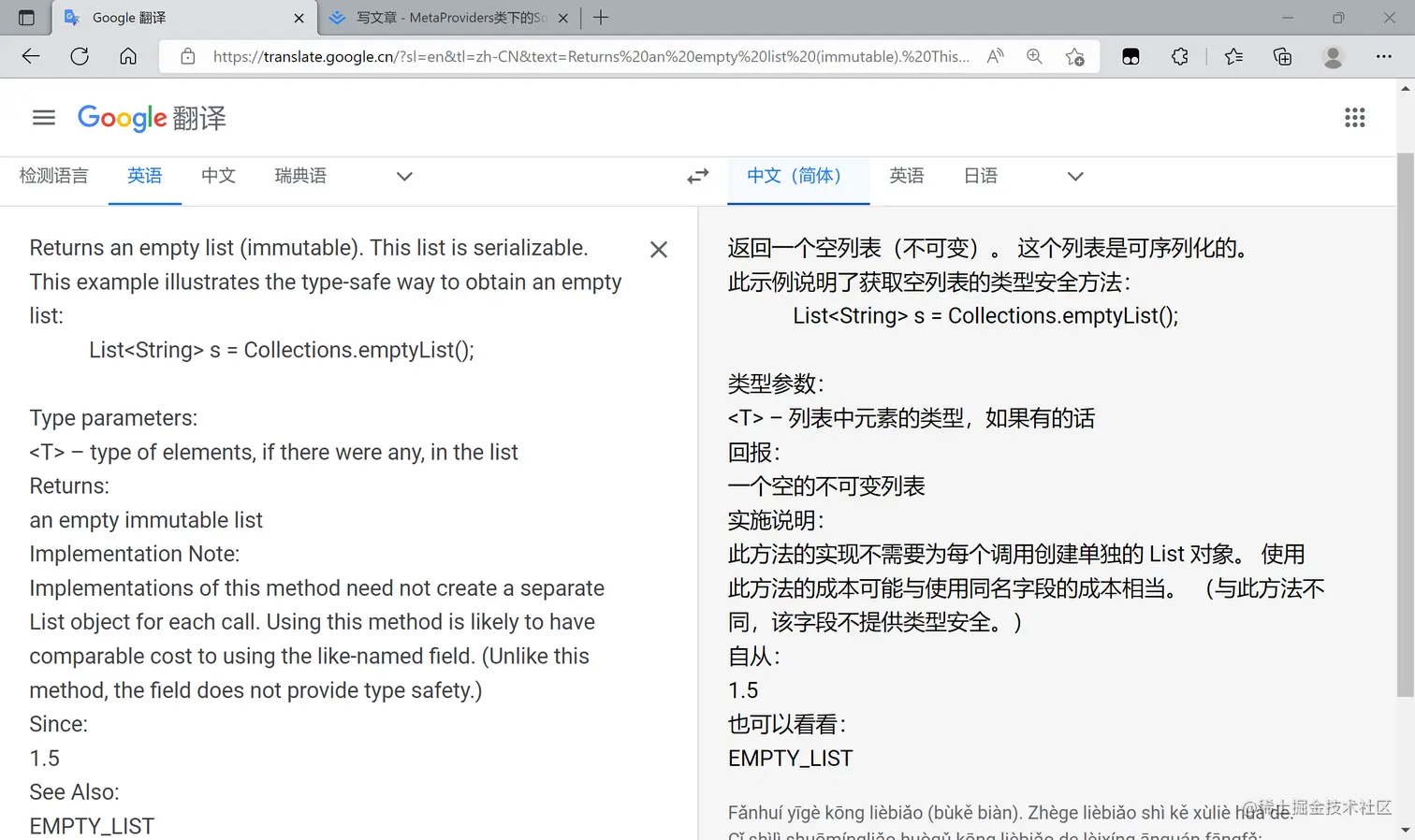Image resolution: width=1415 pixels, height=840 pixels.
Task: Open the browser profile avatar
Action: [x=1333, y=57]
